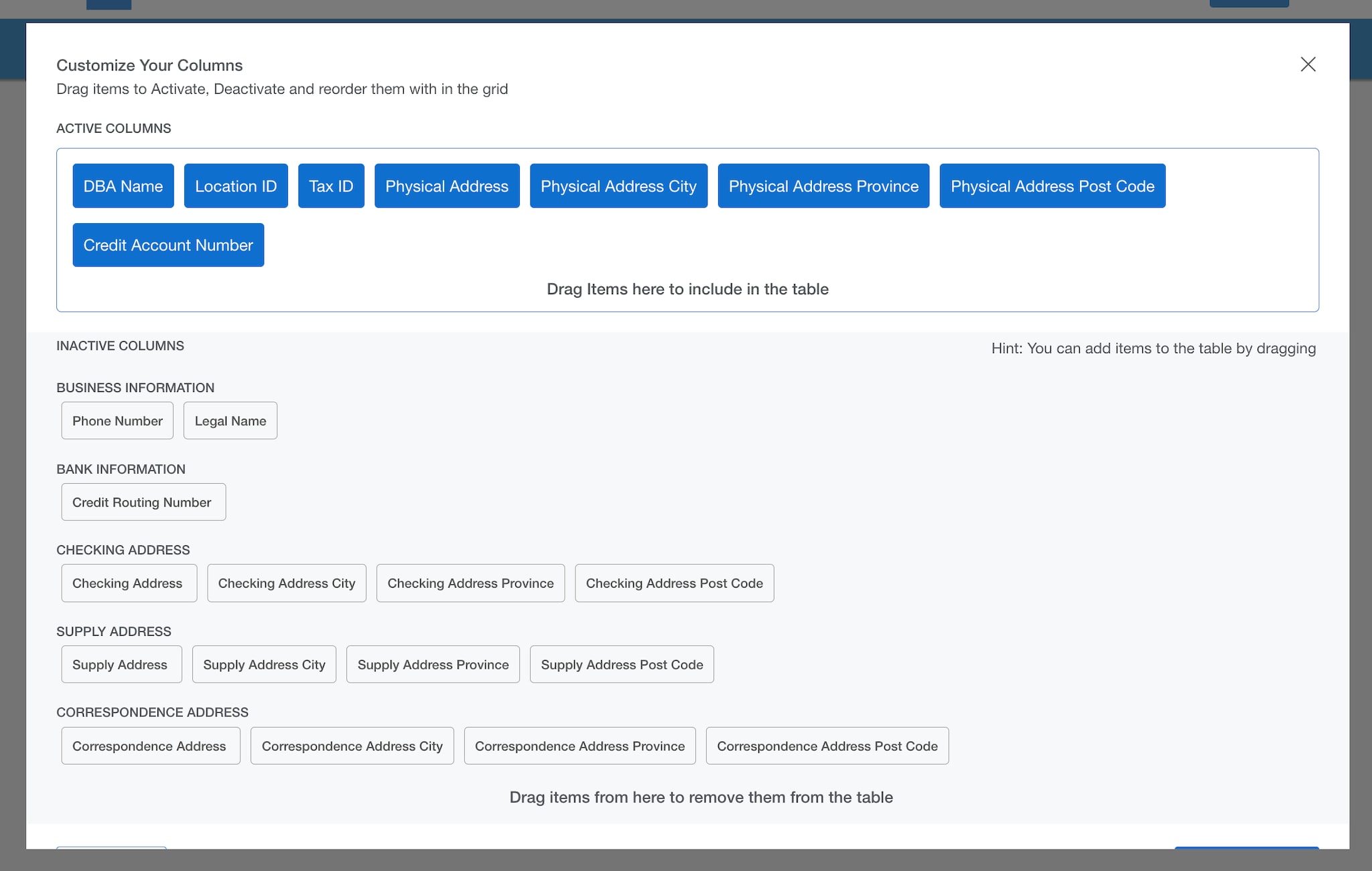The image size is (1372, 871).
Task: Select the Physical Address Province column
Action: pyautogui.click(x=823, y=186)
